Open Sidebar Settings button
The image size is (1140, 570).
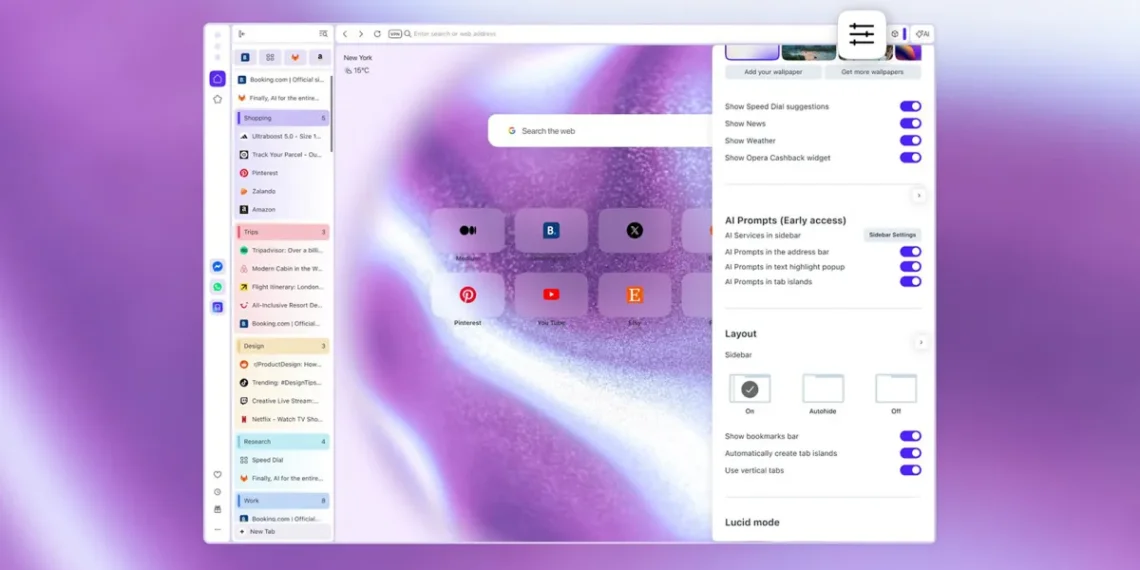892,235
